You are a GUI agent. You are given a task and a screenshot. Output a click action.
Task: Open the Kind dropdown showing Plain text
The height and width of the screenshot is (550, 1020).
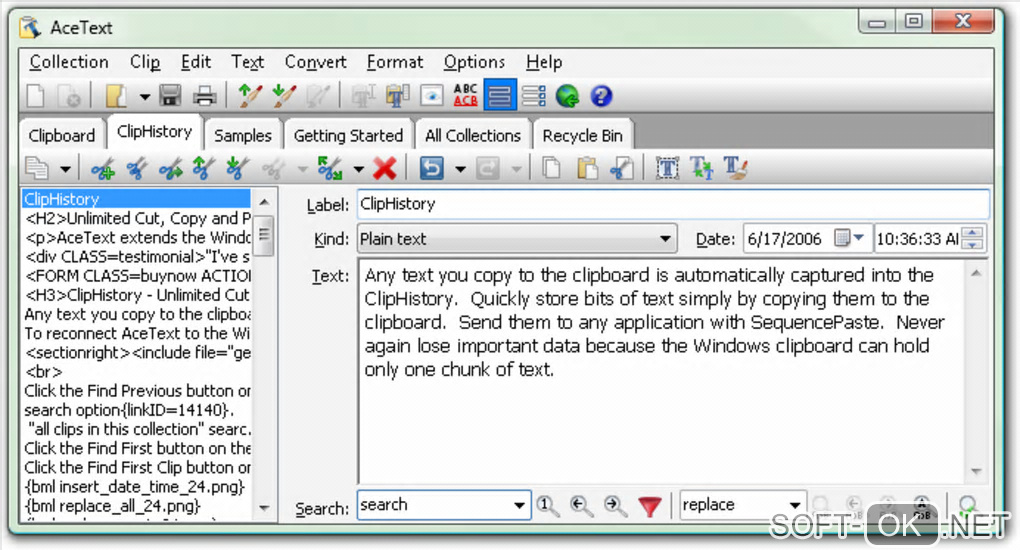click(x=665, y=239)
